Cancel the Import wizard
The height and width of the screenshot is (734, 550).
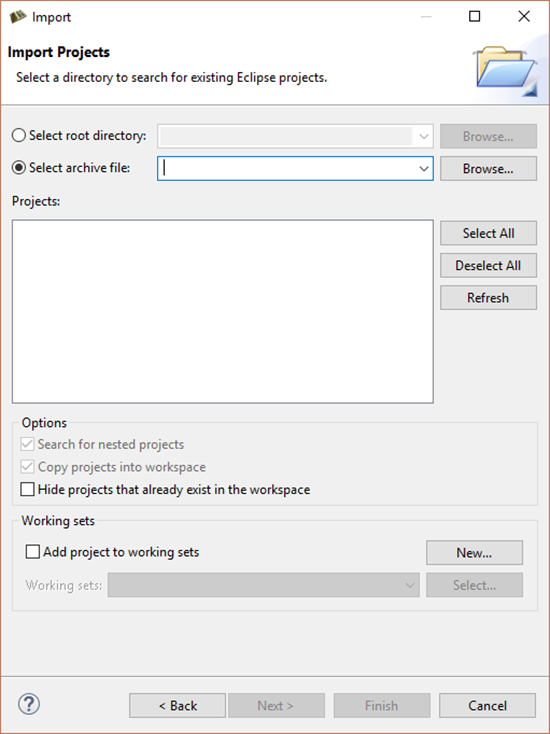tap(487, 705)
